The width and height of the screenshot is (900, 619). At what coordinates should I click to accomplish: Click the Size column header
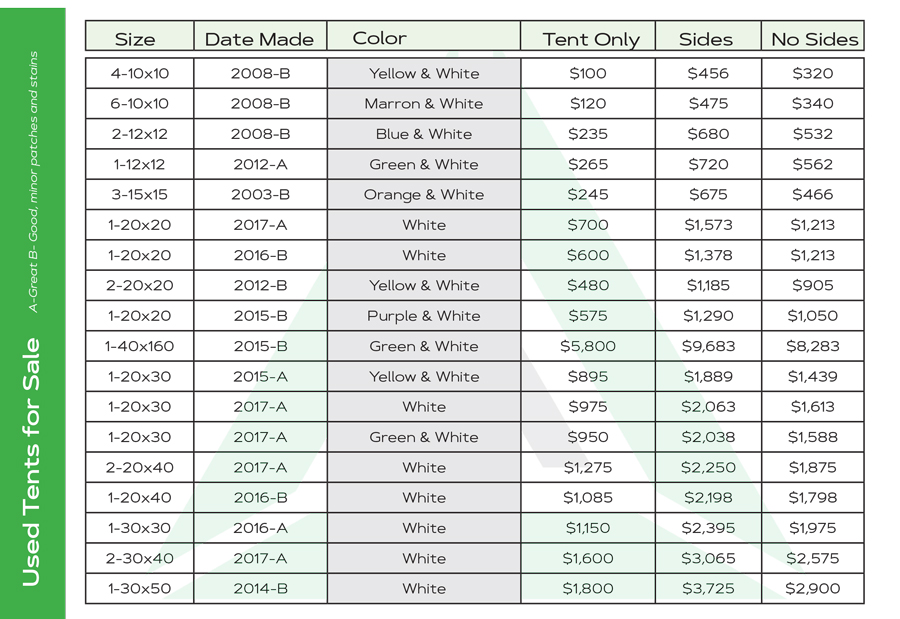coord(136,39)
